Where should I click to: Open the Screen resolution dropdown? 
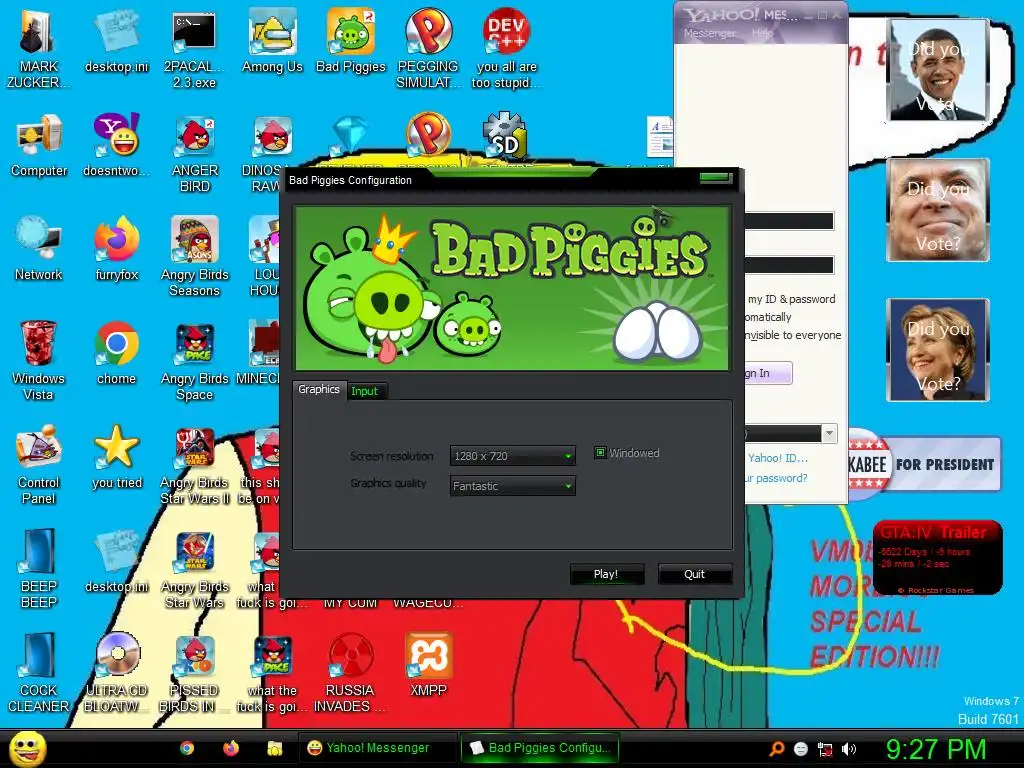click(x=513, y=456)
